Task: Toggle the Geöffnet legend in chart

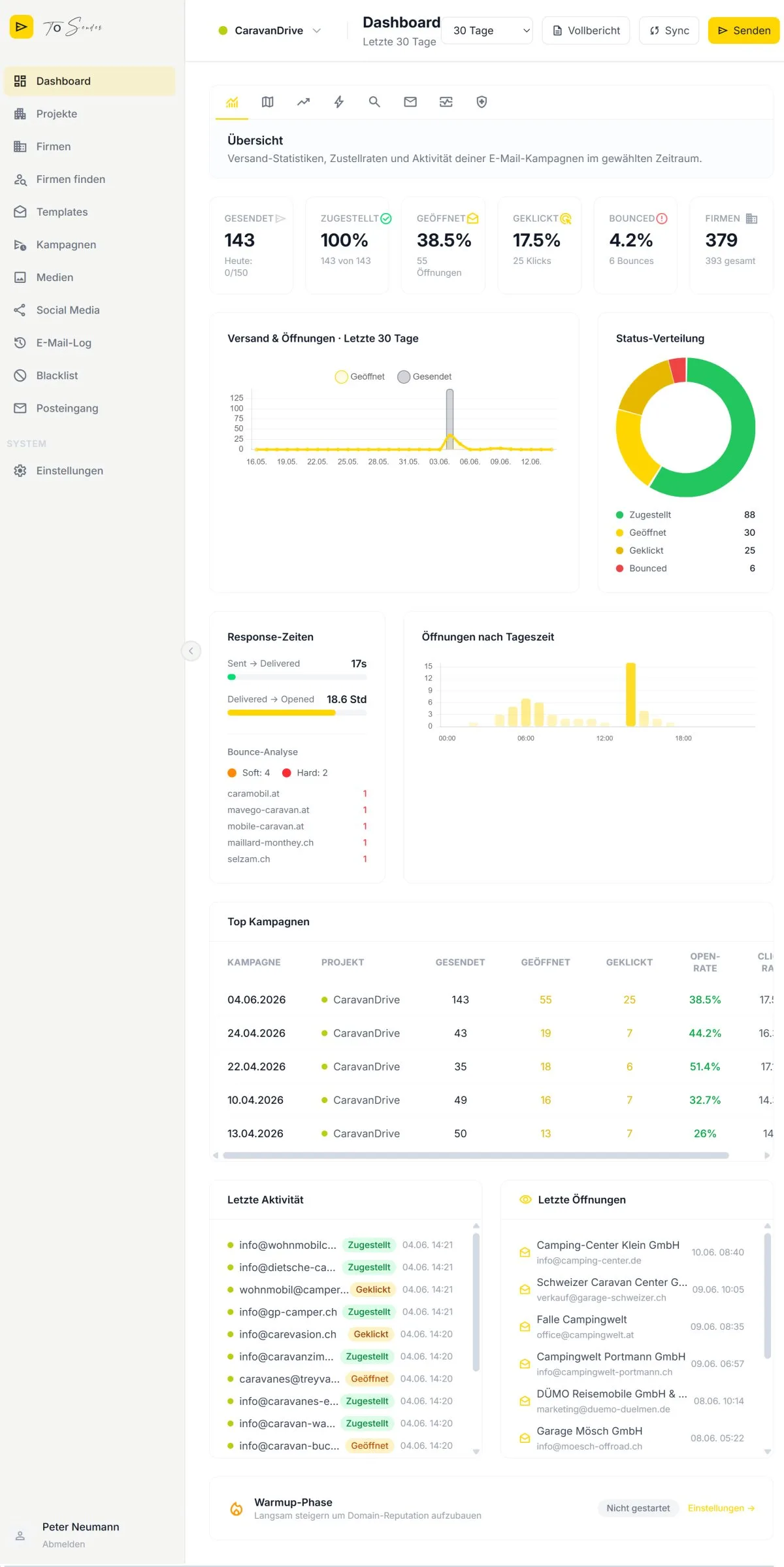Action: (360, 376)
